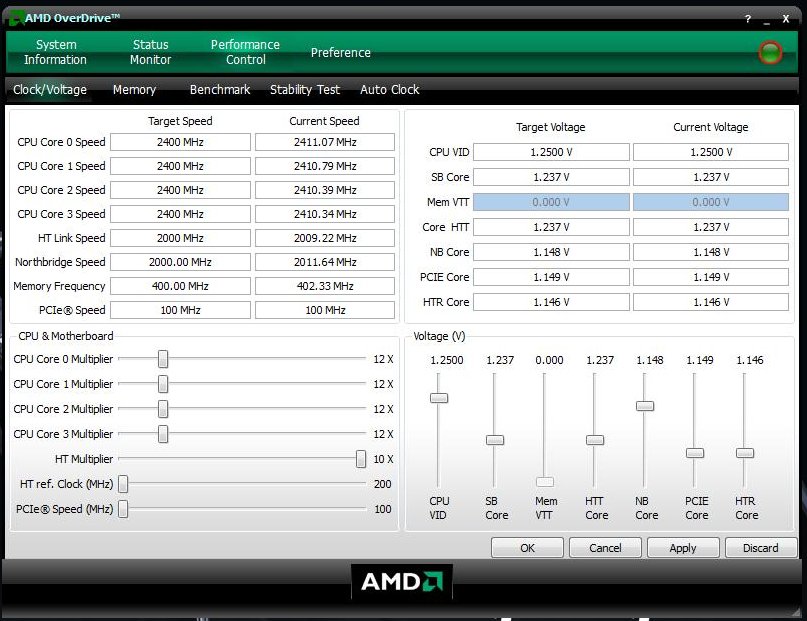The height and width of the screenshot is (621, 807).
Task: Click the PCIE Core voltage slider handle
Action: point(695,453)
